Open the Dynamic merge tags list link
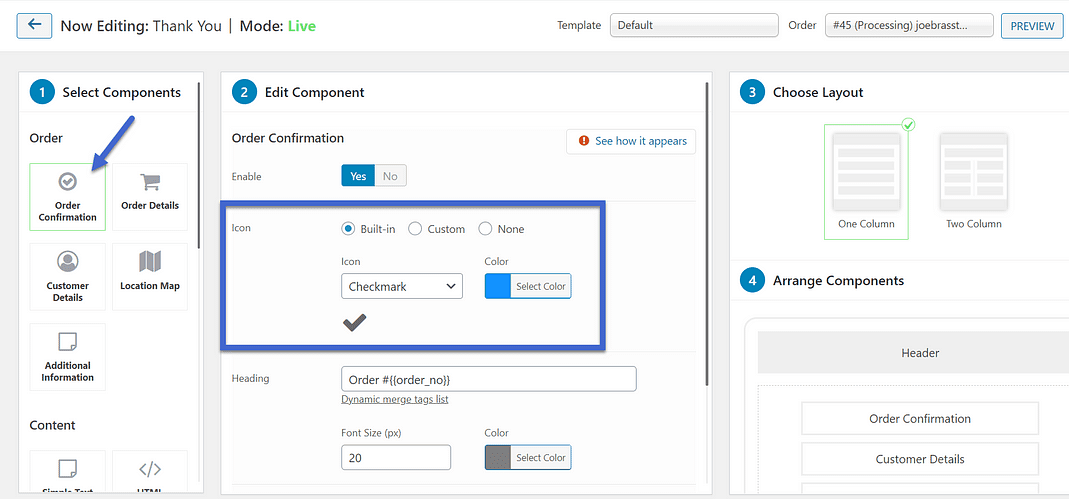The height and width of the screenshot is (499, 1069). (x=395, y=399)
